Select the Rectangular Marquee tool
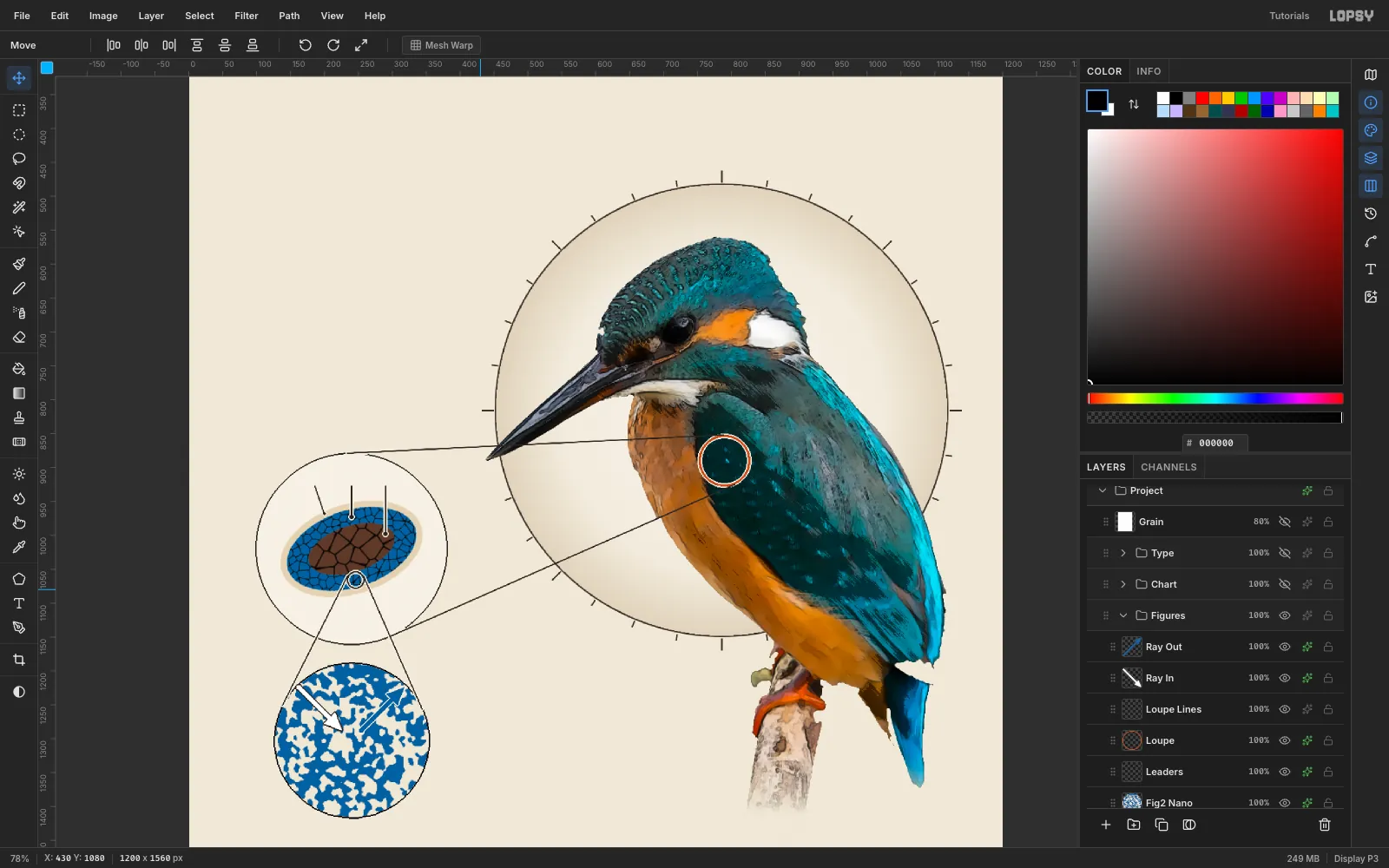This screenshot has width=1389, height=868. coord(19,110)
